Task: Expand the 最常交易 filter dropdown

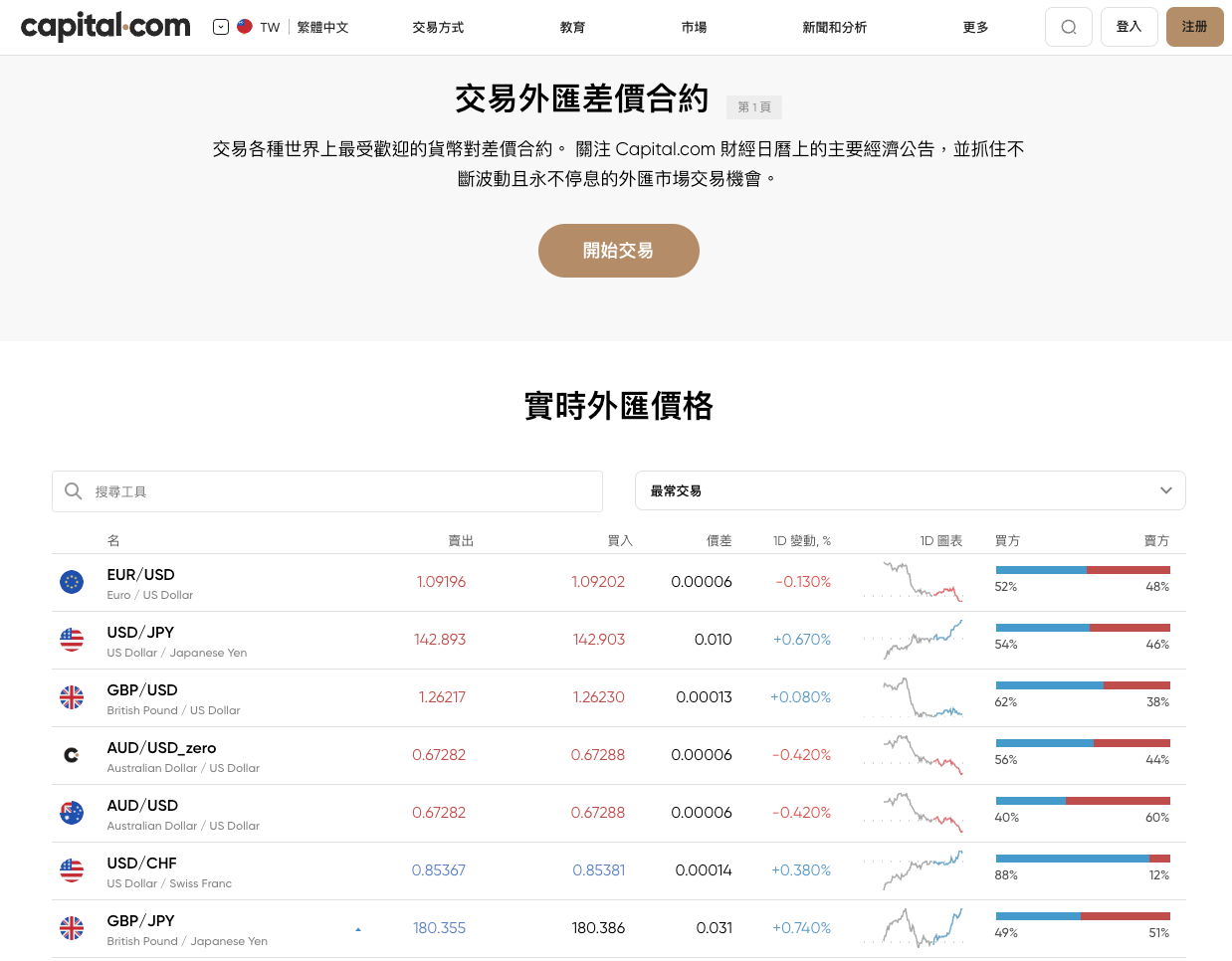Action: coord(911,491)
